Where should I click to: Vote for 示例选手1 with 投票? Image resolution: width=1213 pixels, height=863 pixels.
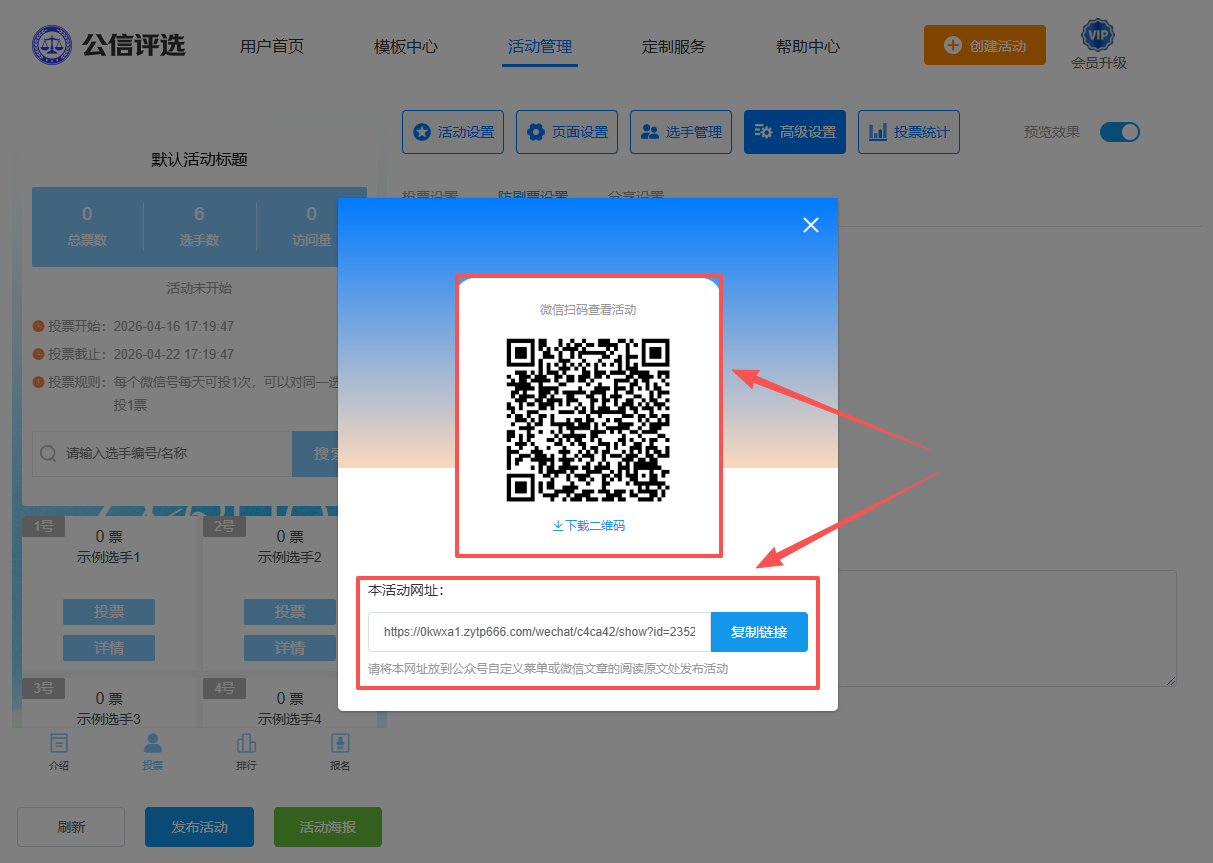click(x=109, y=612)
